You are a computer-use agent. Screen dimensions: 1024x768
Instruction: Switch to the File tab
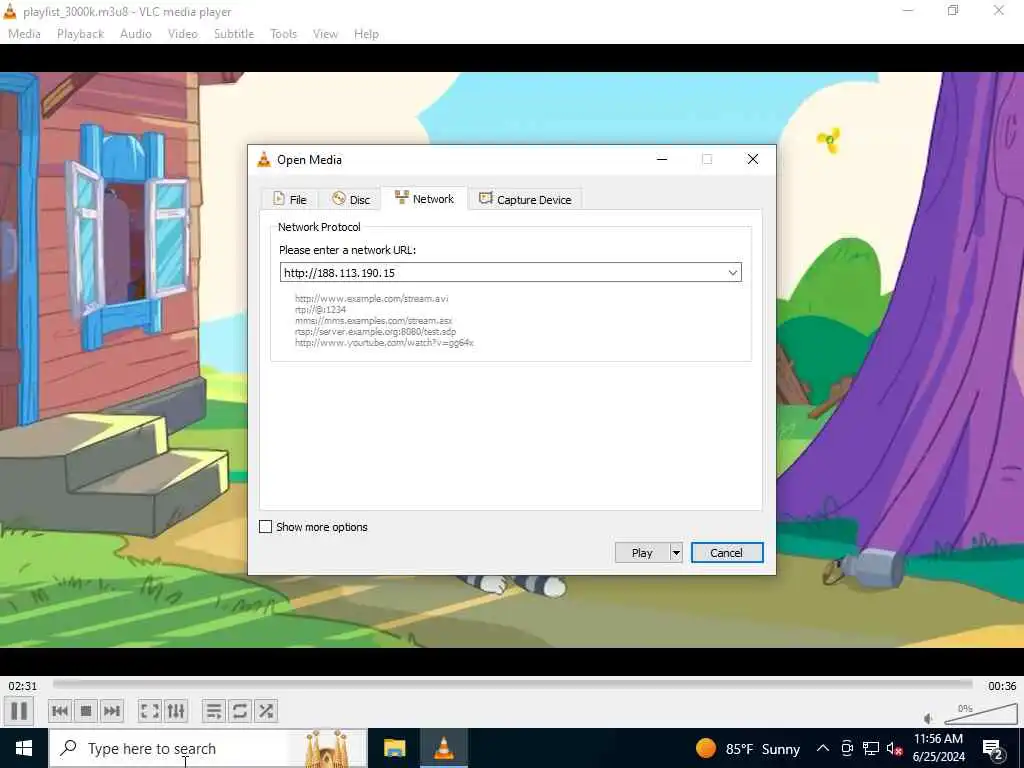(289, 199)
